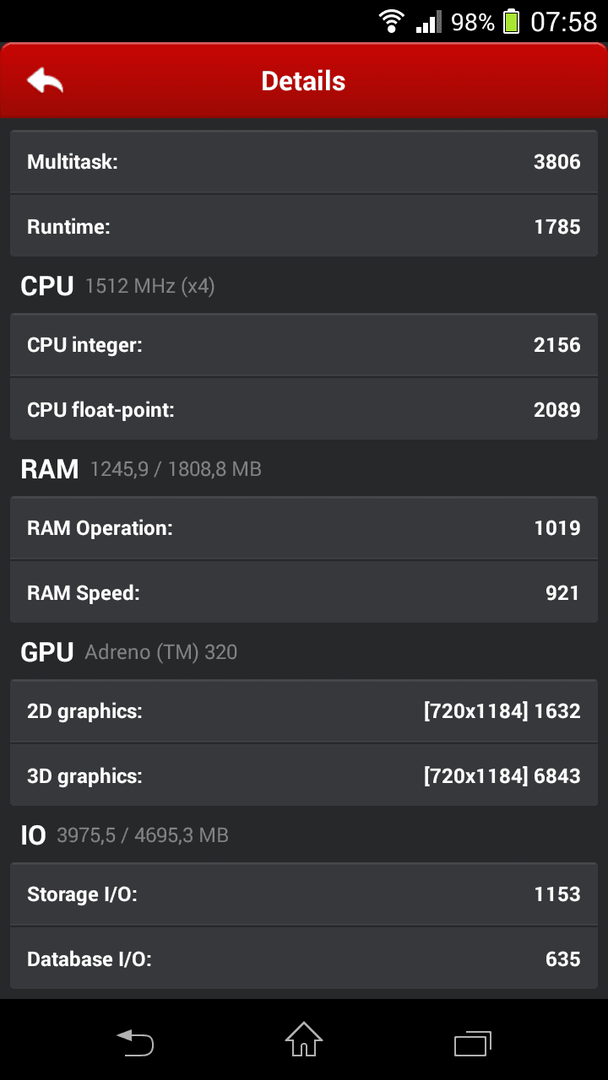Tap the 07:58 clock in status bar
The image size is (608, 1080).
pyautogui.click(x=564, y=22)
